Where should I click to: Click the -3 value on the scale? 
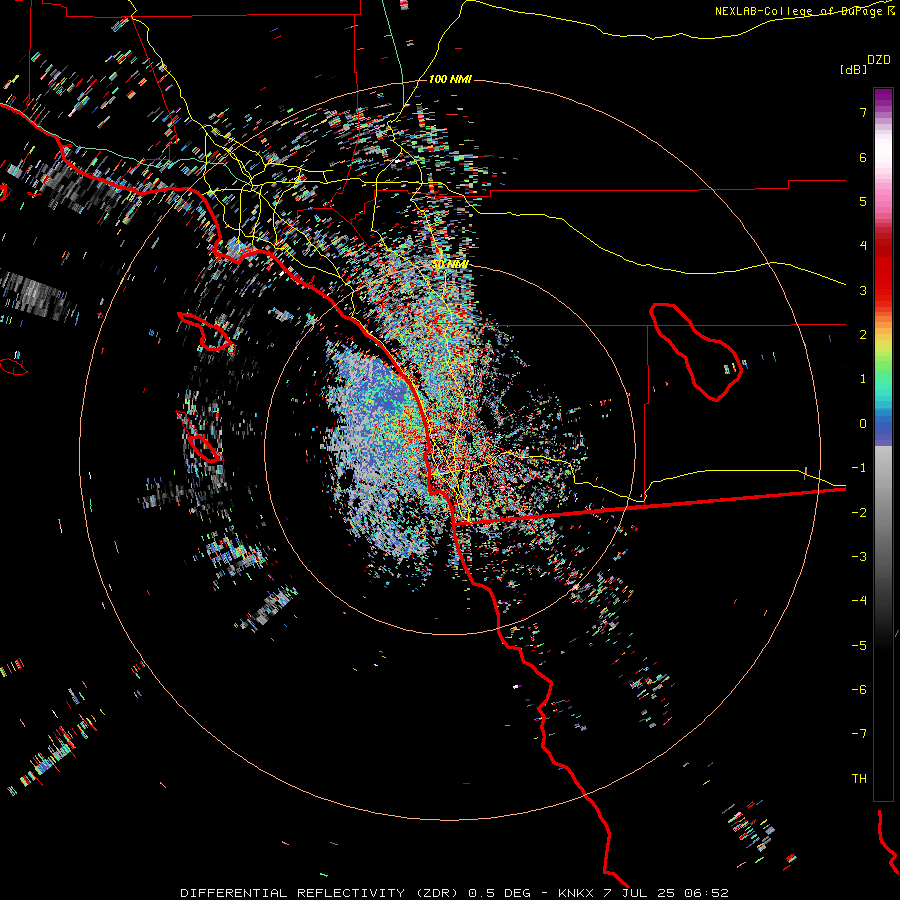point(859,556)
